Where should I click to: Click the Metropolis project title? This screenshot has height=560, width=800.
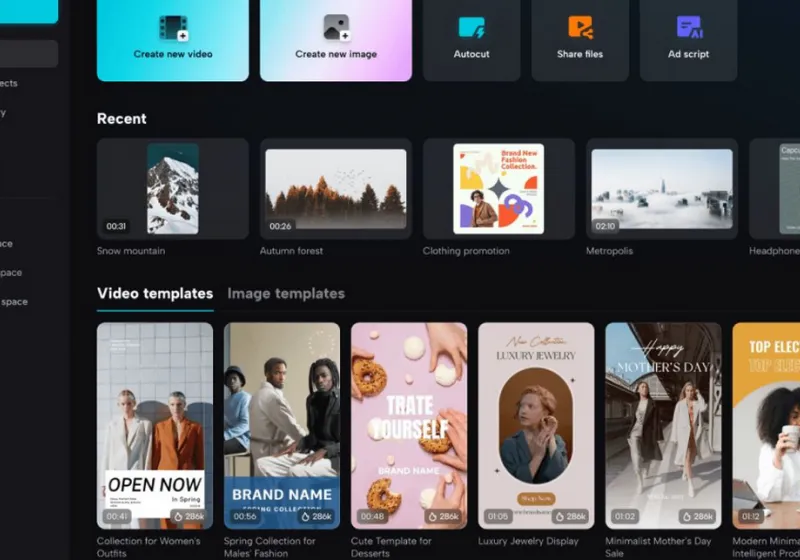pos(609,251)
